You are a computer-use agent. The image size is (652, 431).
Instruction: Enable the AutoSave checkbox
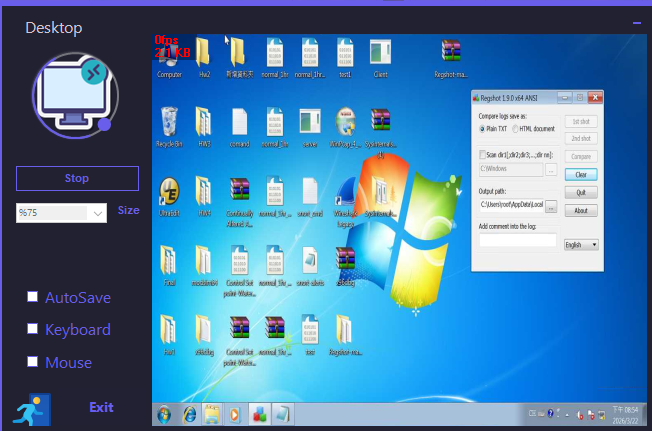(x=33, y=297)
